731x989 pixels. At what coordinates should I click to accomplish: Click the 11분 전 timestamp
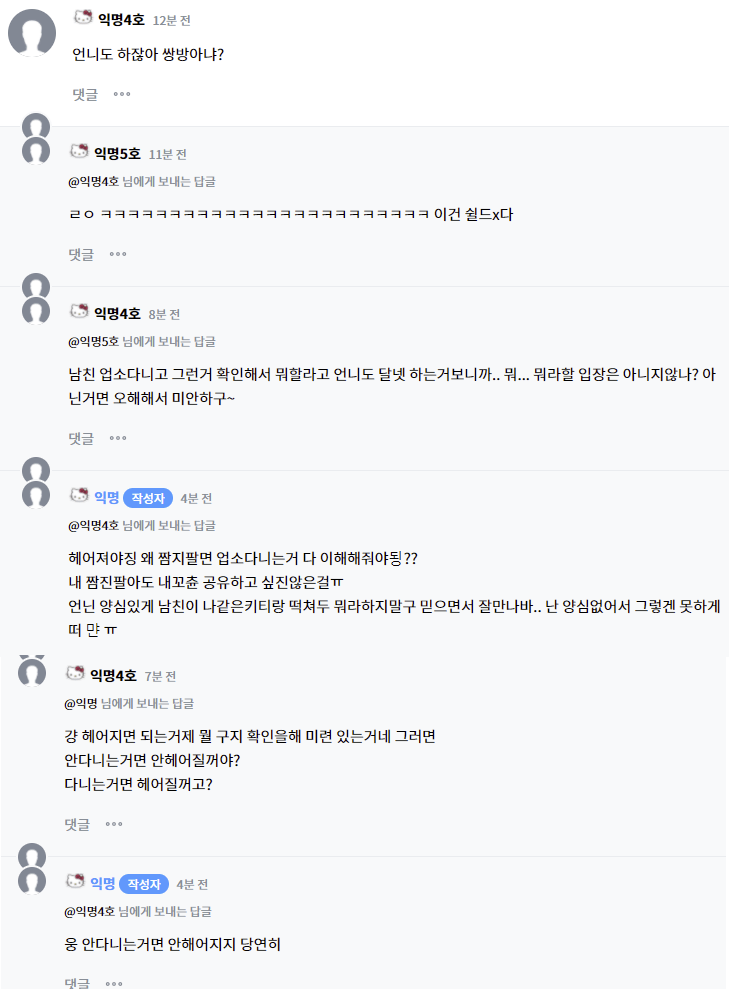click(167, 154)
